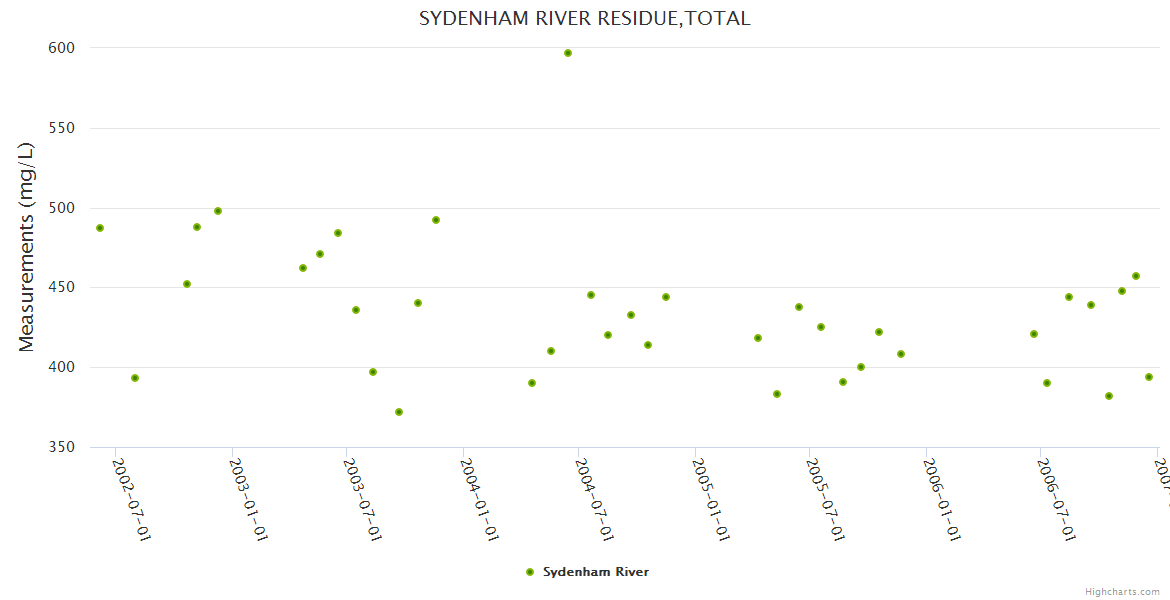
Task: Click the 2006-07-01 x-axis label
Action: (1057, 500)
